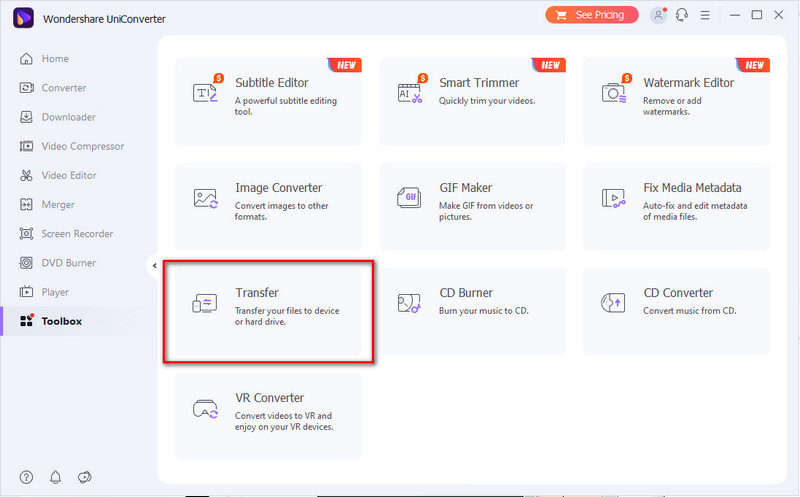Viewport: 800px width, 497px height.
Task: Open the hamburger main menu
Action: coord(705,15)
